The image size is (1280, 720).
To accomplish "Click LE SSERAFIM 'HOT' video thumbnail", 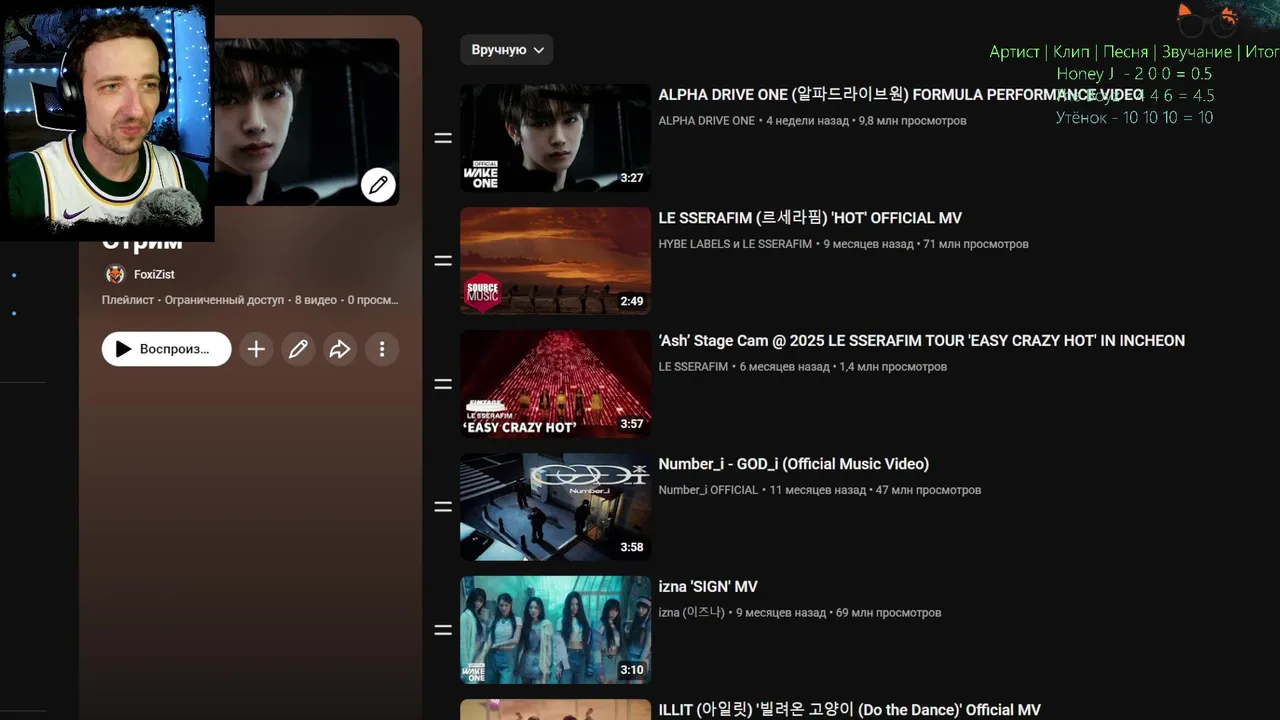I will [x=555, y=261].
